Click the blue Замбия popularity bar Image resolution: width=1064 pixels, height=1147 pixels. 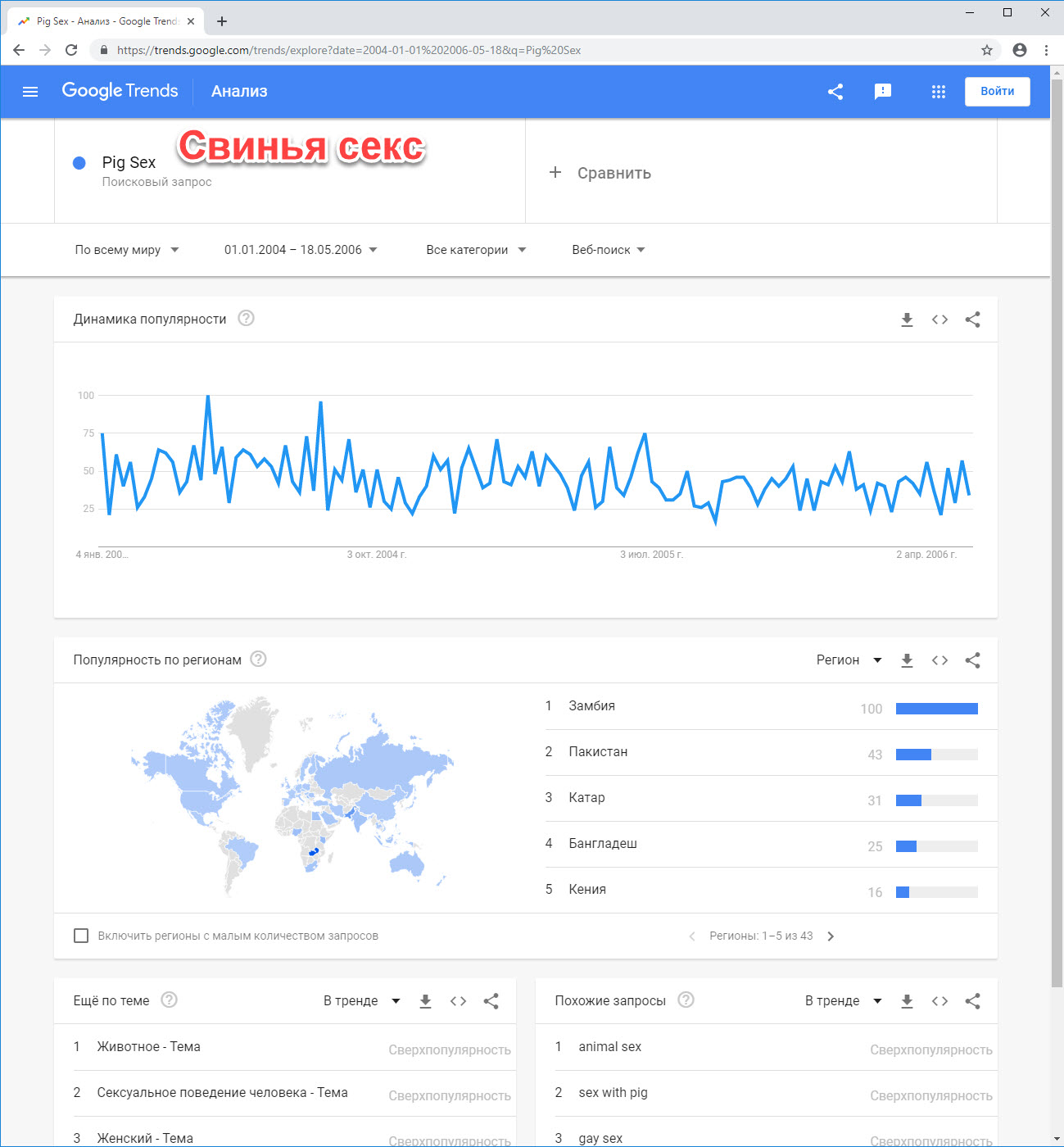937,709
